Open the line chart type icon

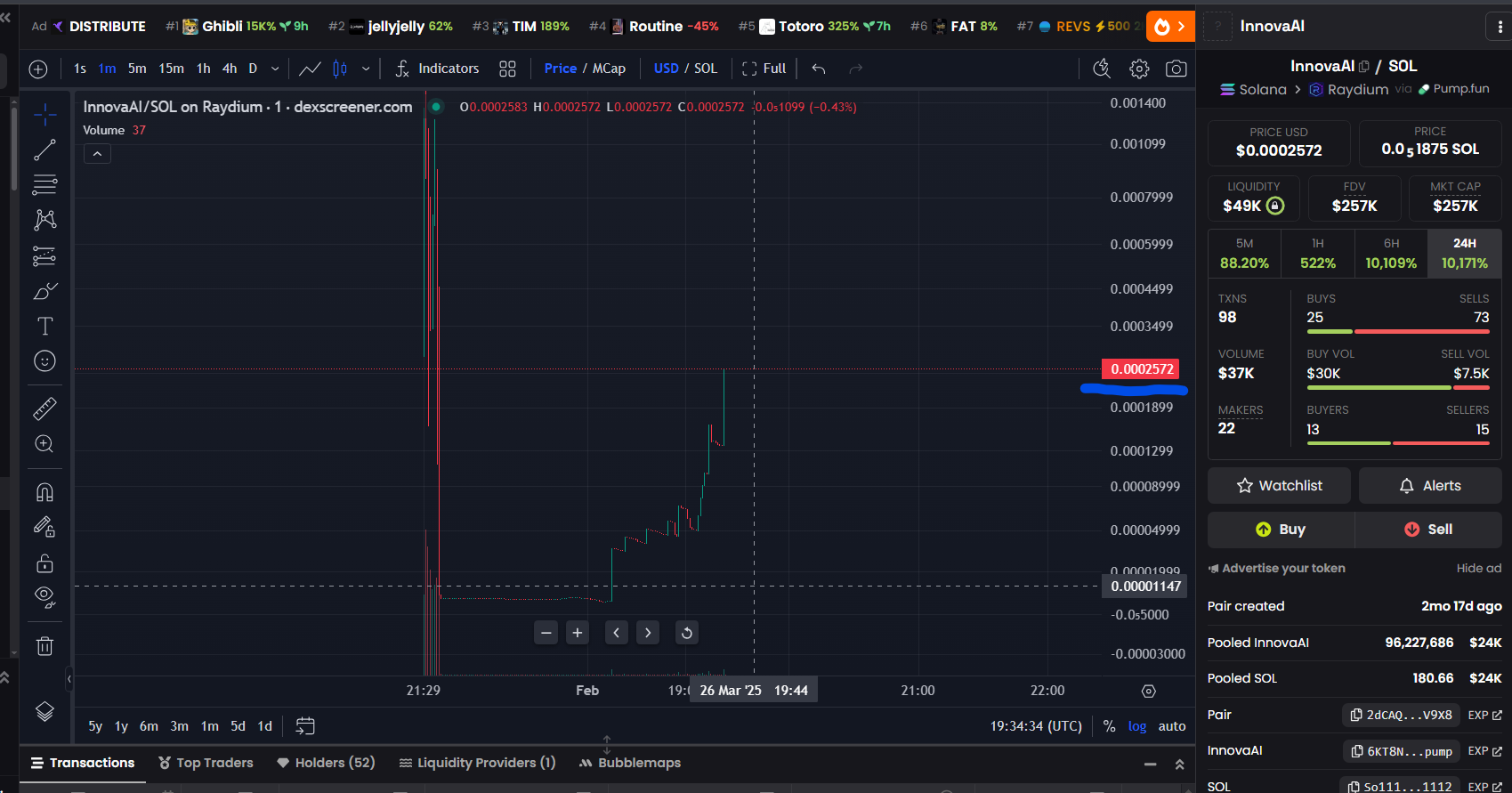pos(310,69)
